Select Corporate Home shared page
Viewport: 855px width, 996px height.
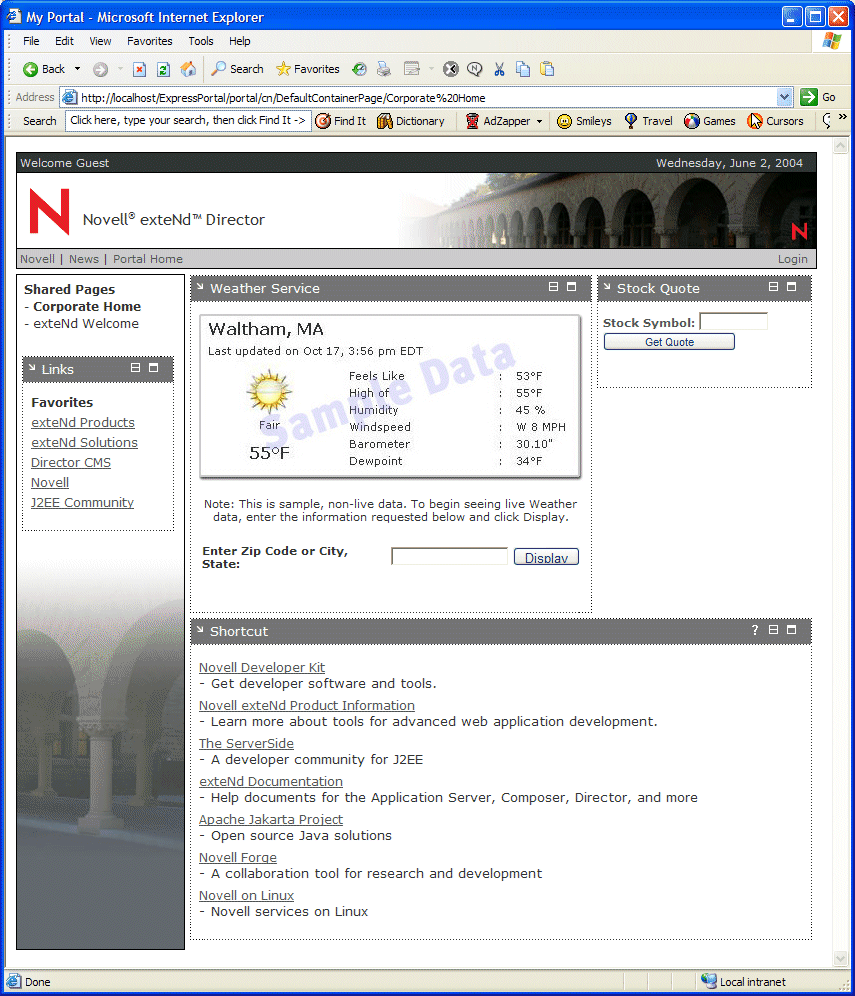coord(87,307)
